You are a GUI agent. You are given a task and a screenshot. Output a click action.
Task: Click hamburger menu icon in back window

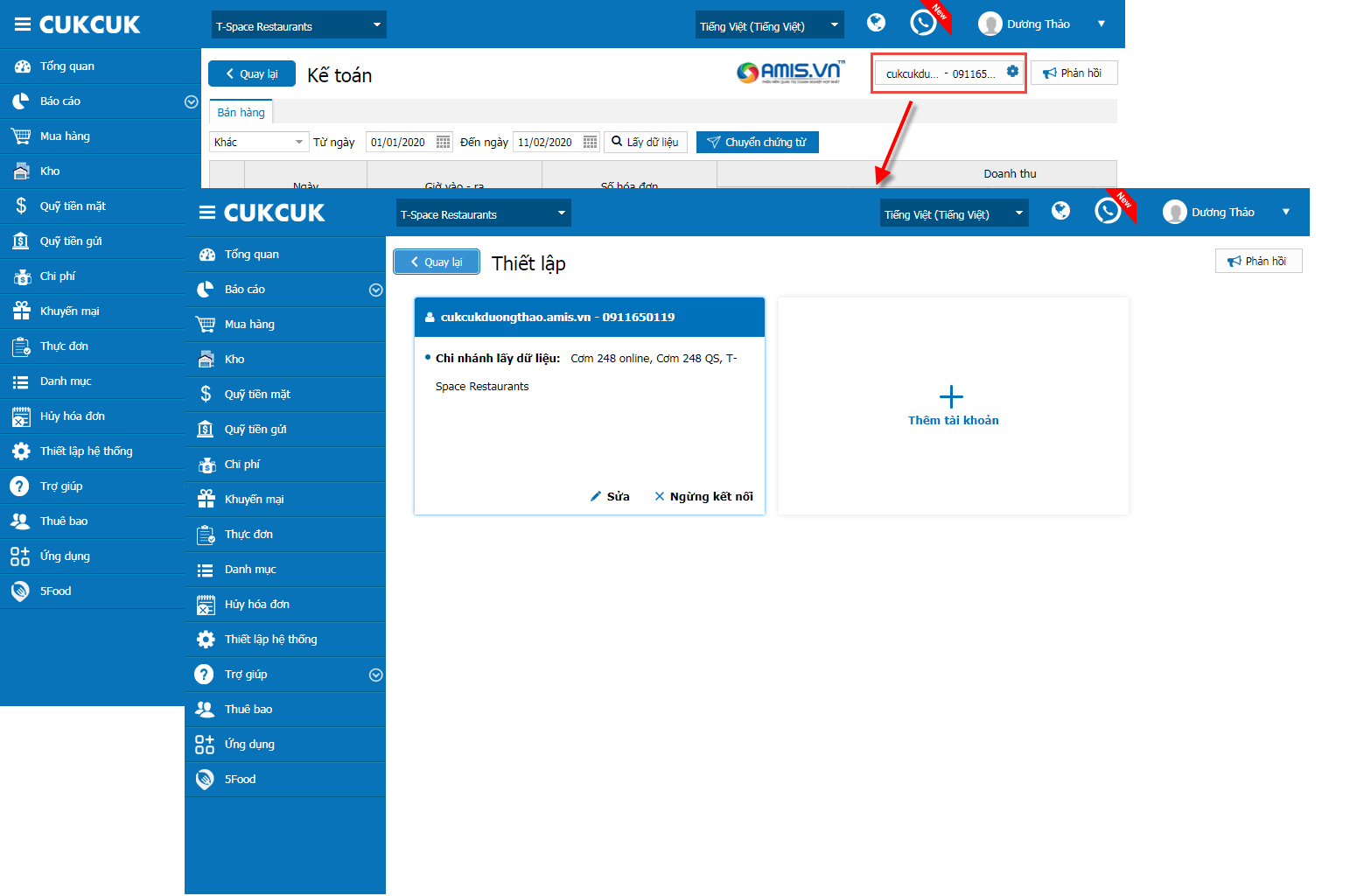[23, 24]
